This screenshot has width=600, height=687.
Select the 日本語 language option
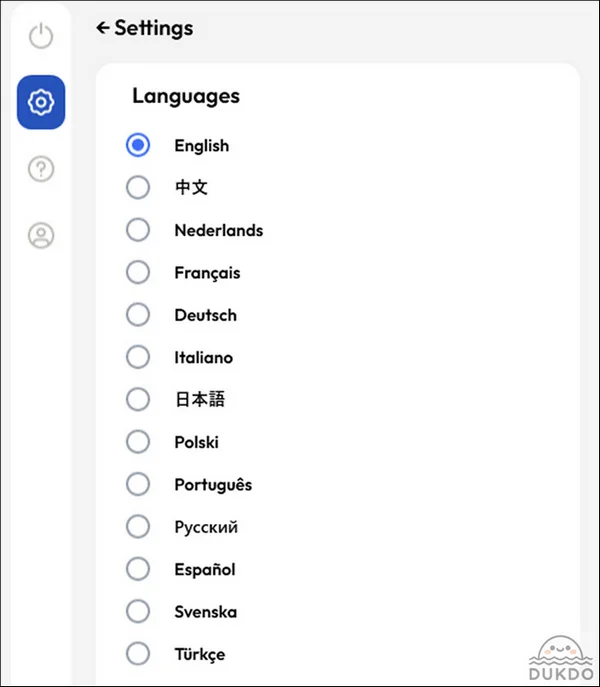(x=138, y=399)
